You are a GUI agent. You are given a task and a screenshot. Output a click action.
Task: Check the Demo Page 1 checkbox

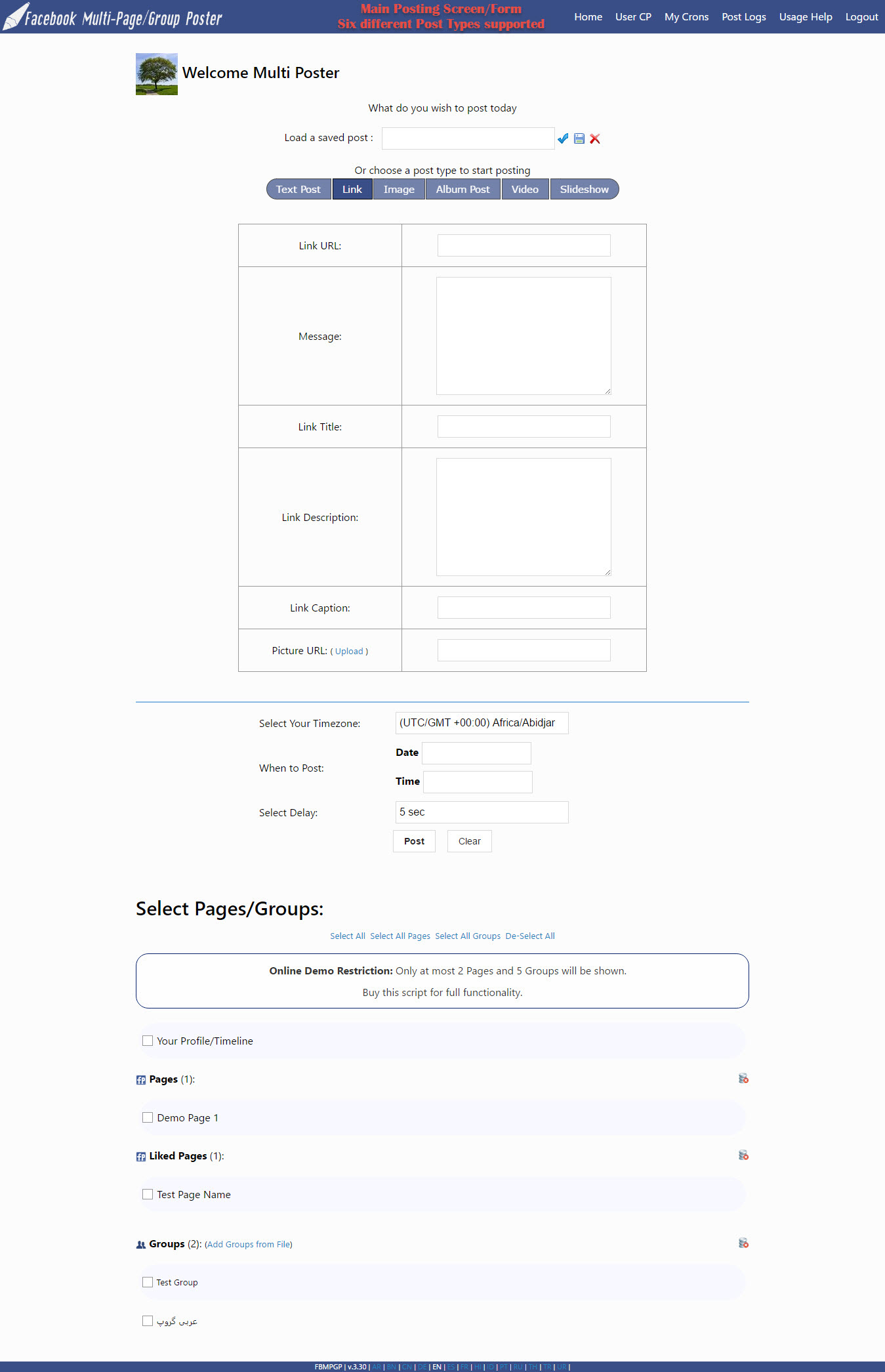pyautogui.click(x=148, y=1117)
